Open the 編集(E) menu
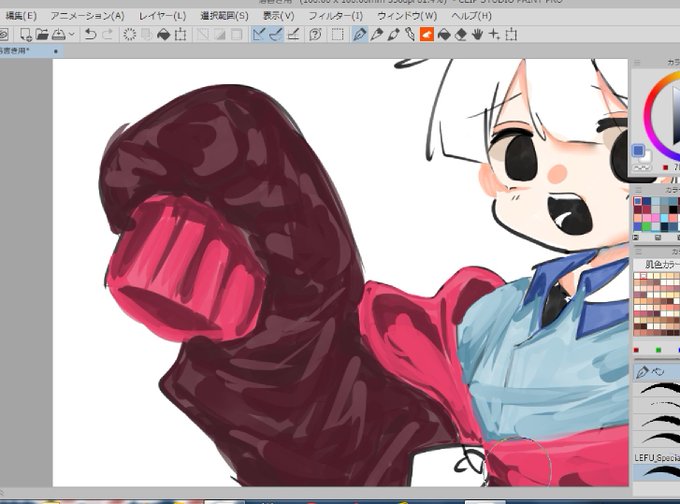 (x=20, y=16)
